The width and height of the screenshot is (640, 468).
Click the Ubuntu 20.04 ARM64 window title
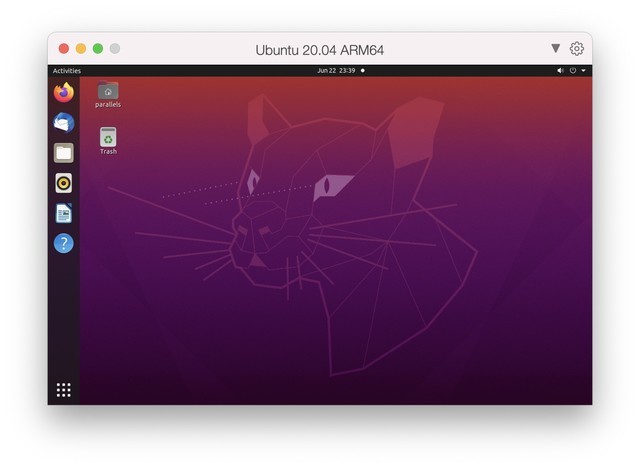coord(320,50)
